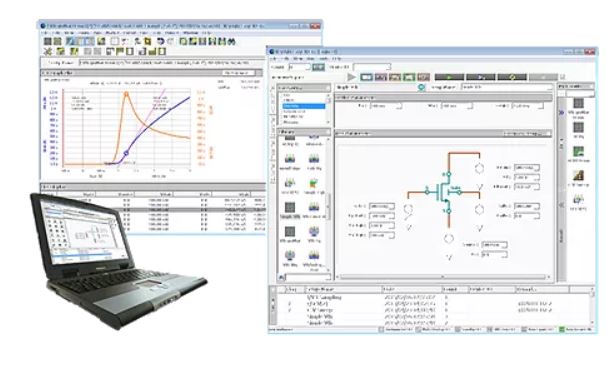Screen dimensions: 616x368
Task: Select the blue highlighted category list row
Action: click(x=303, y=106)
